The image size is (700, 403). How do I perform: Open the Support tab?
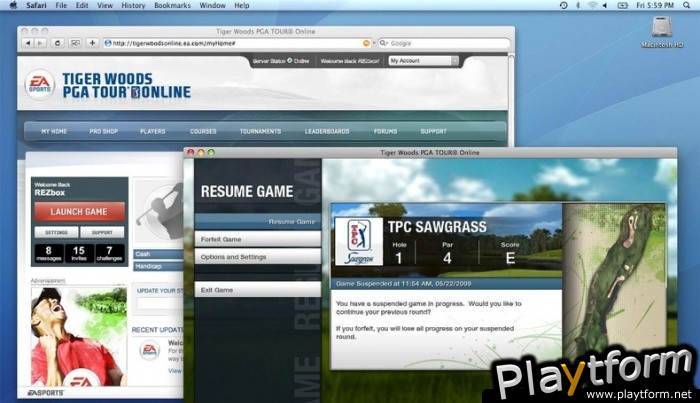tap(433, 131)
